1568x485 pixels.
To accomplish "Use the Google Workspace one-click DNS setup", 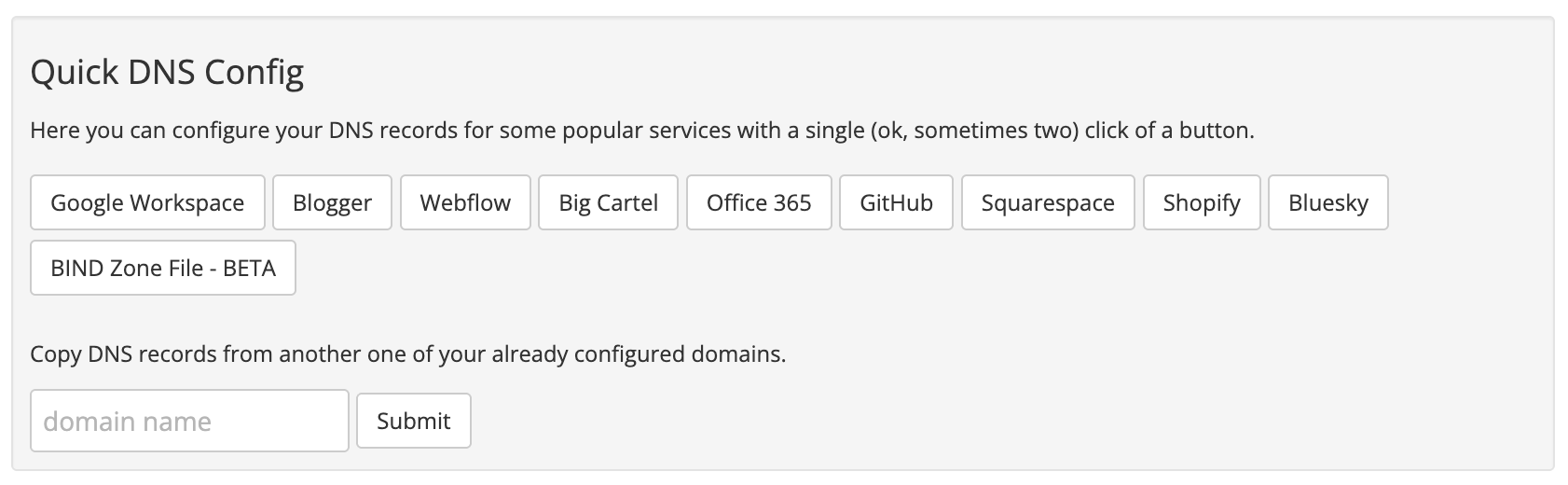I will 147,202.
